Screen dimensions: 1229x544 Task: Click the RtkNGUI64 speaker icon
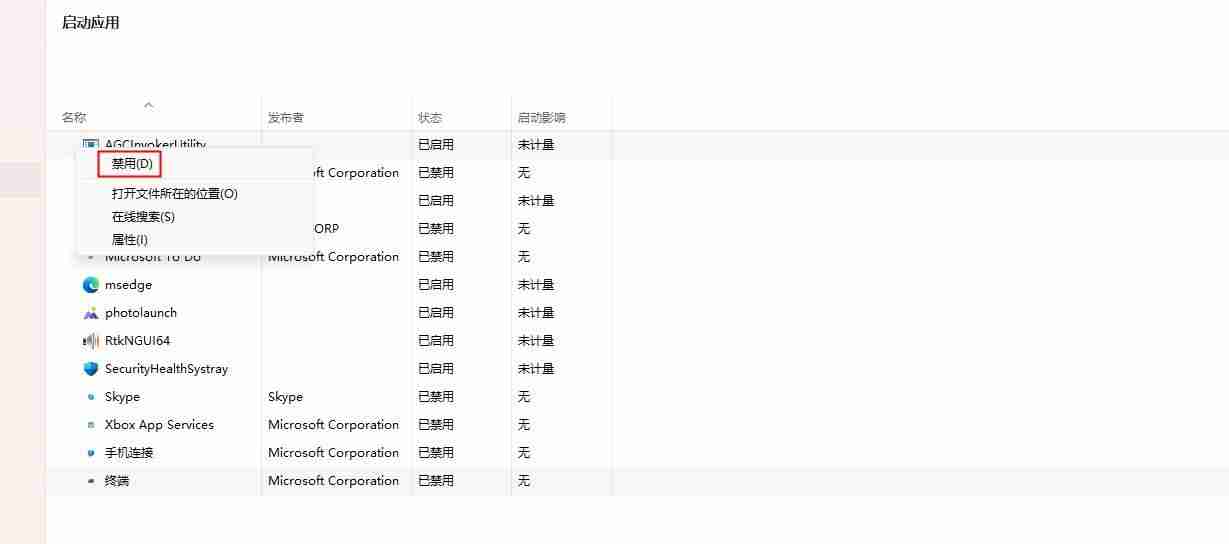91,341
